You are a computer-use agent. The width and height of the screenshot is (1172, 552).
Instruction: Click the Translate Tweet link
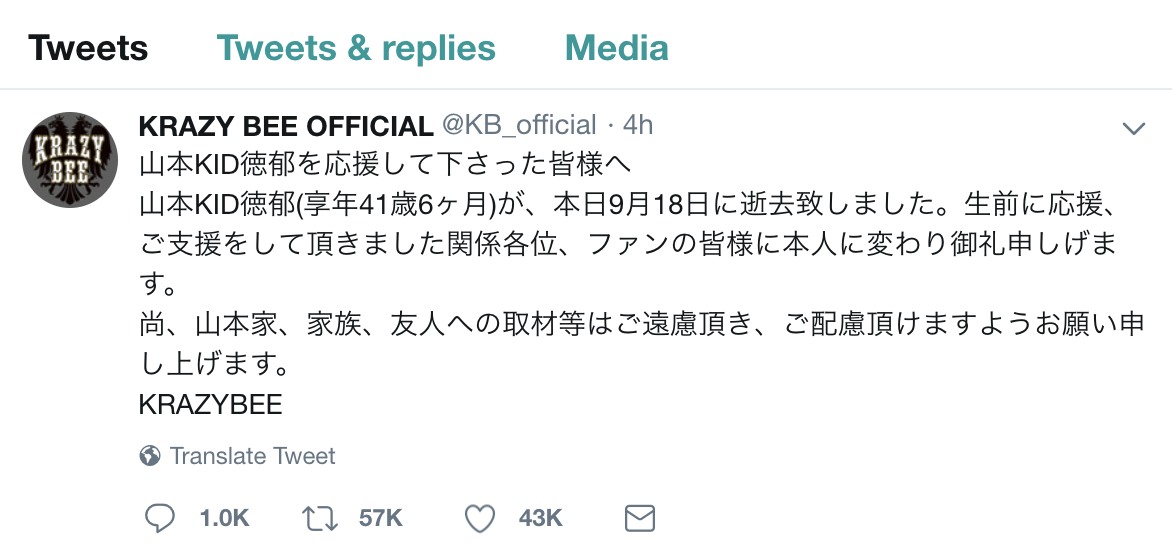coord(252,457)
